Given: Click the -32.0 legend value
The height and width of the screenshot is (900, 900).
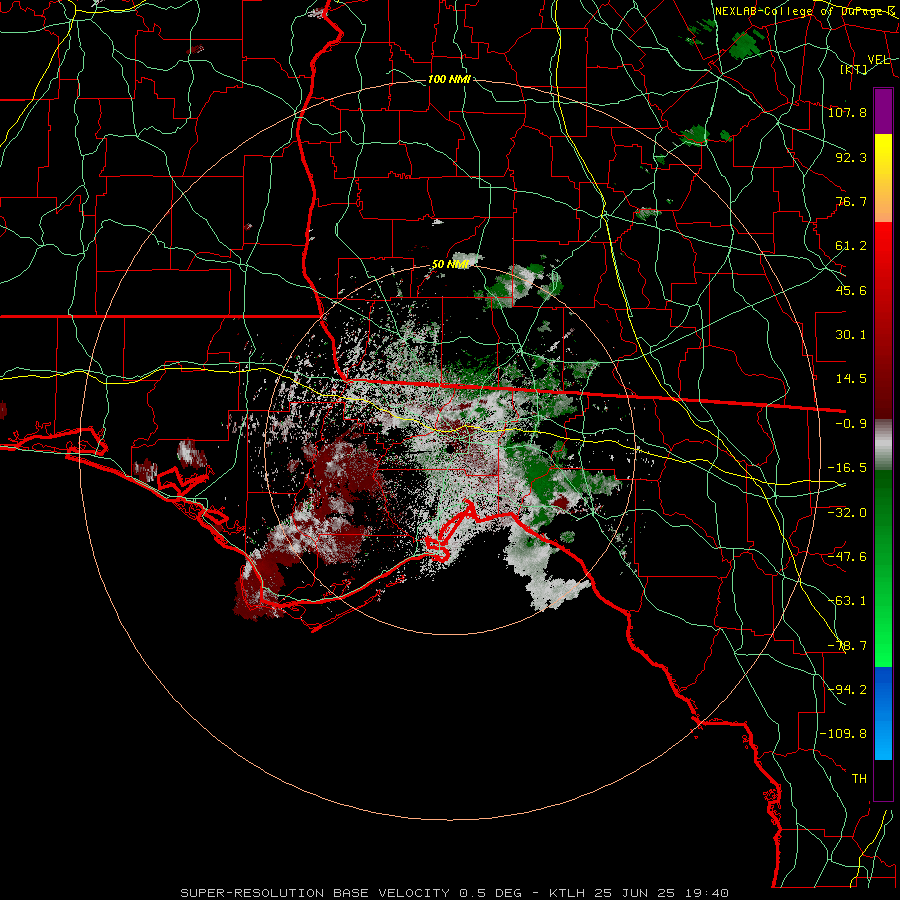Looking at the screenshot, I should [x=847, y=512].
